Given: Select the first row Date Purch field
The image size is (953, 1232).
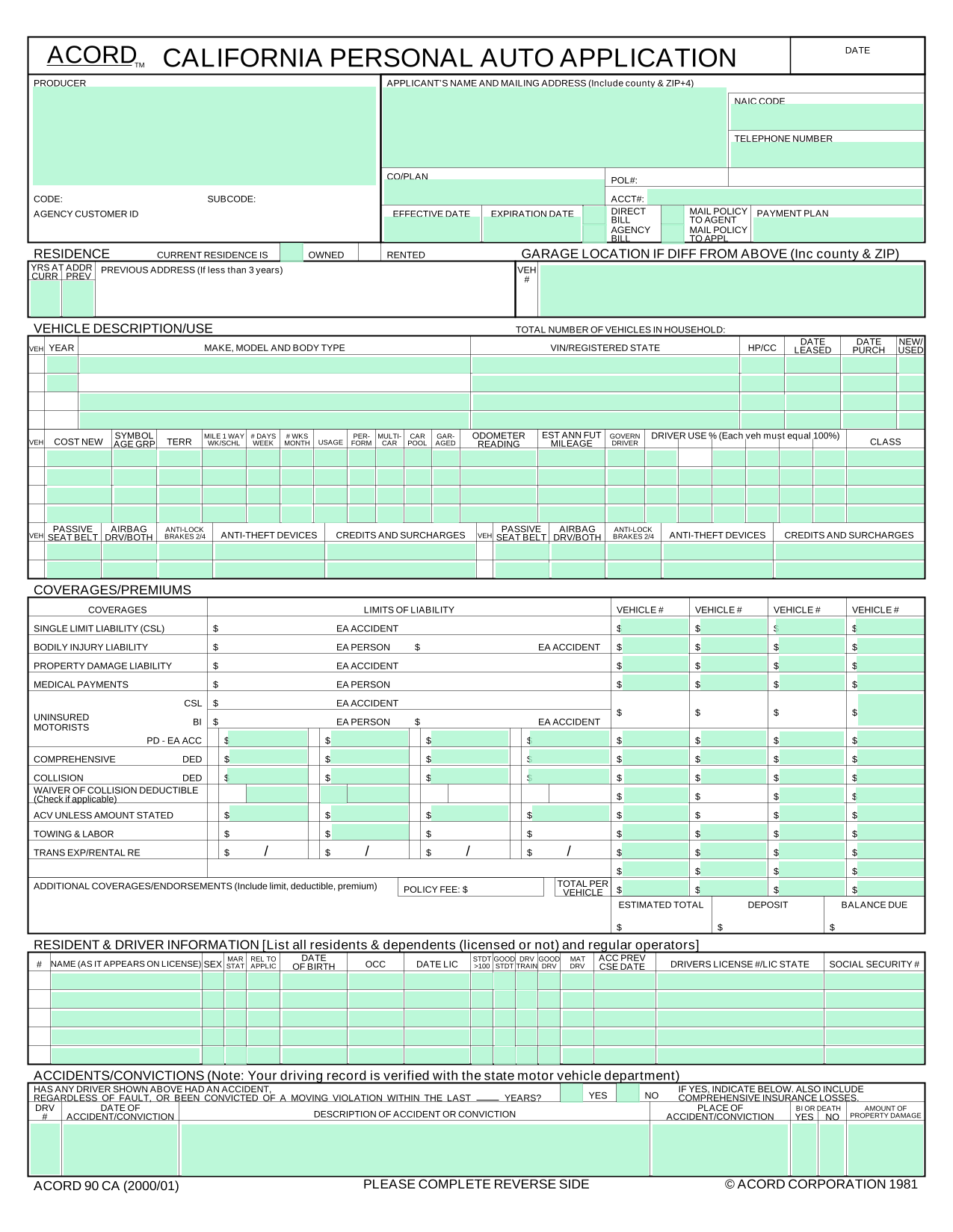Looking at the screenshot, I should click(x=869, y=365).
